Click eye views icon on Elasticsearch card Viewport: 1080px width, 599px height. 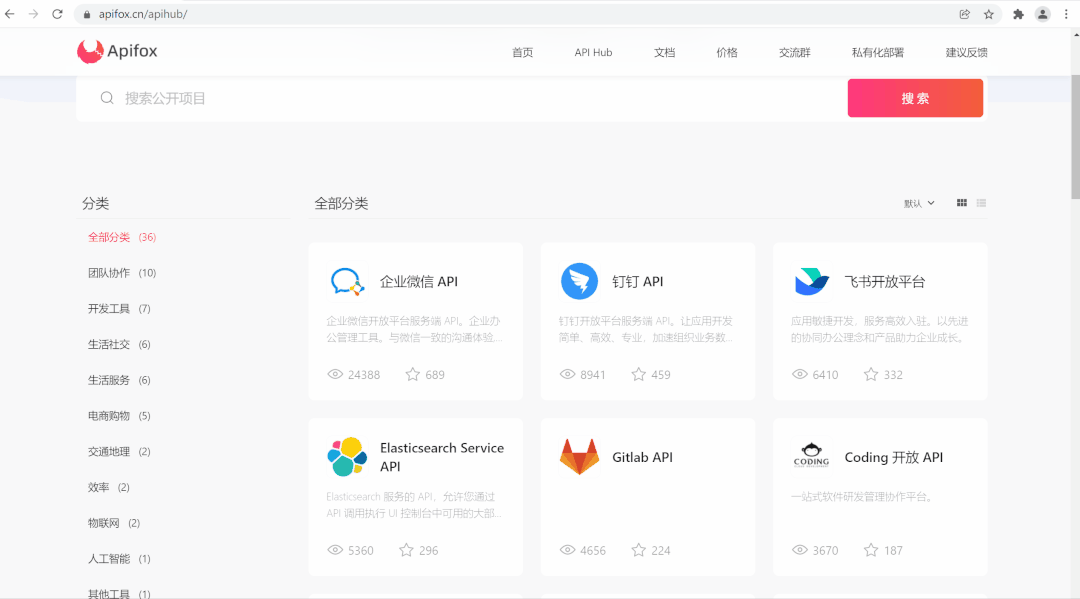335,550
